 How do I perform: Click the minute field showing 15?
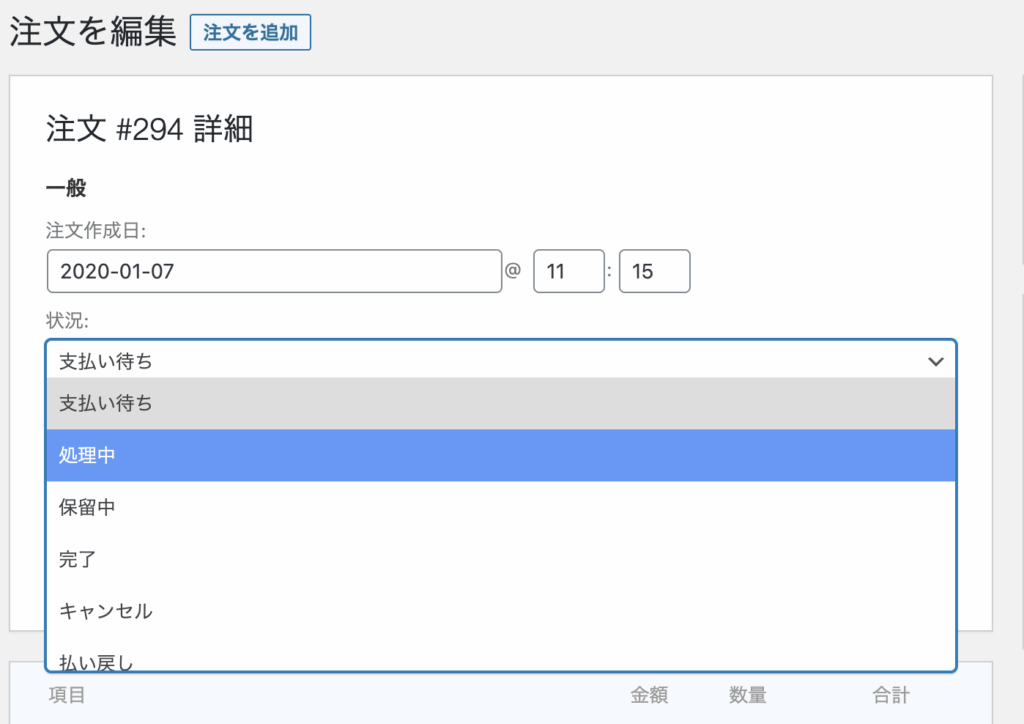pos(654,271)
